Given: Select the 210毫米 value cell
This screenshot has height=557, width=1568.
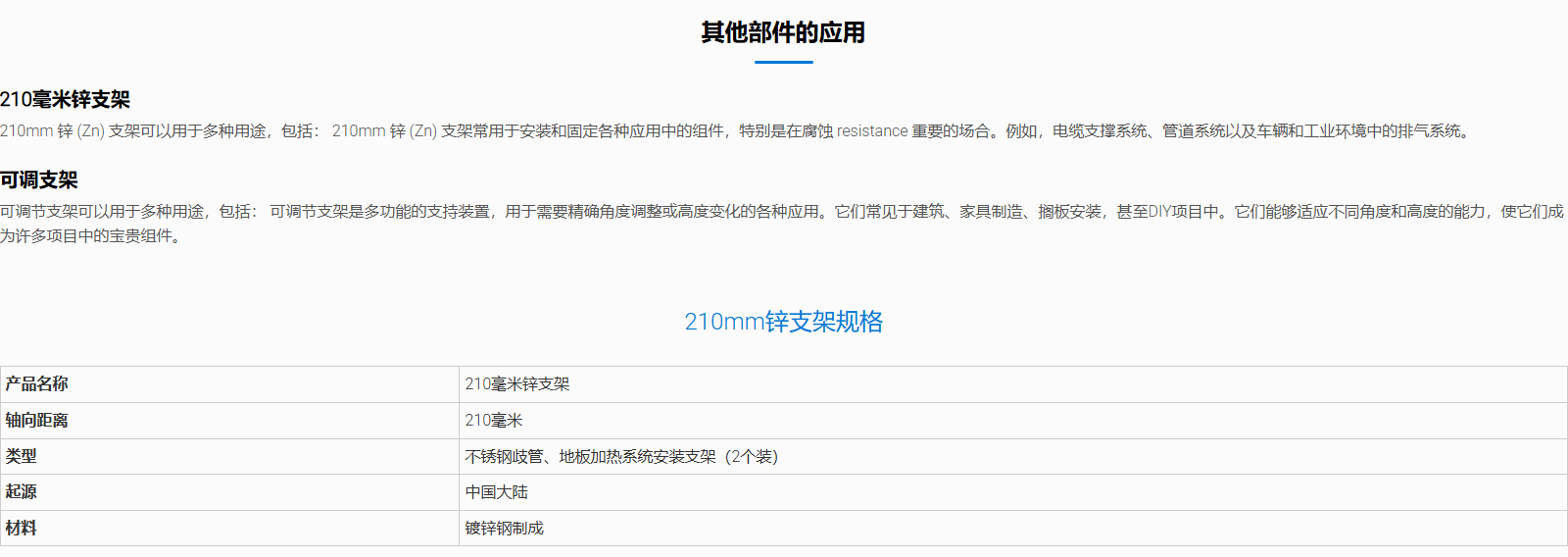Looking at the screenshot, I should (494, 421).
